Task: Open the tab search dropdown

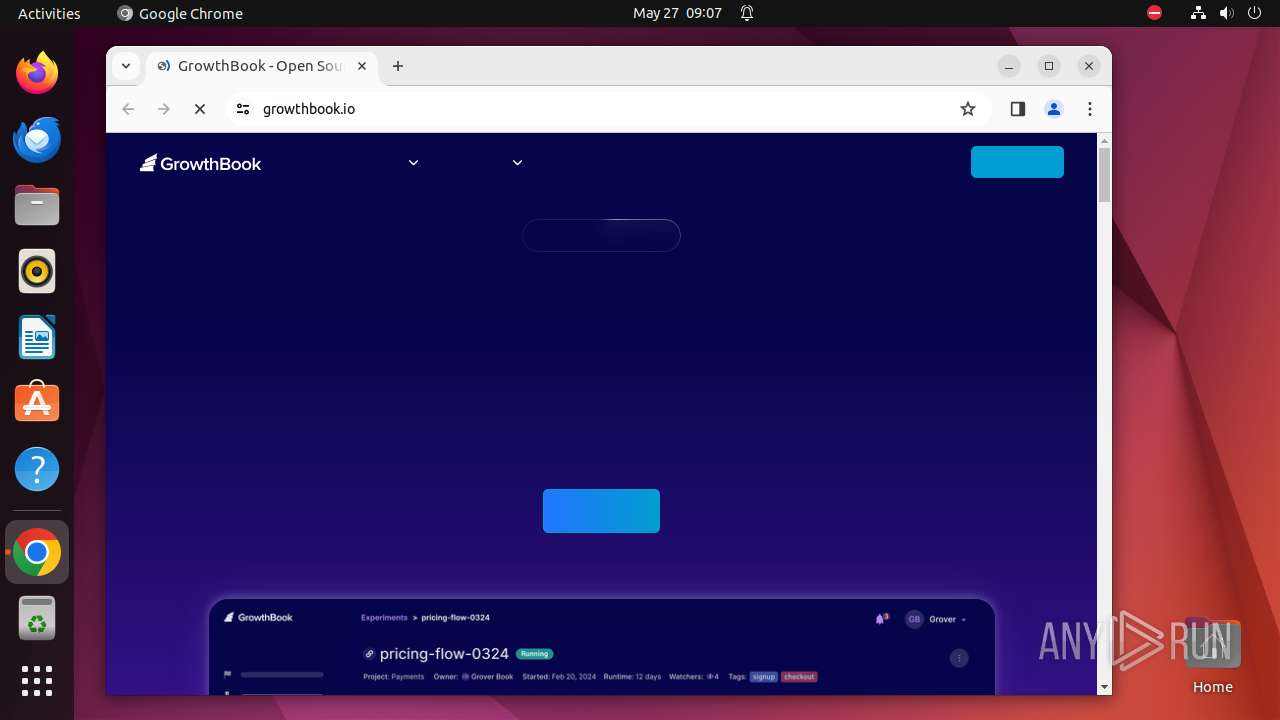Action: [x=126, y=66]
